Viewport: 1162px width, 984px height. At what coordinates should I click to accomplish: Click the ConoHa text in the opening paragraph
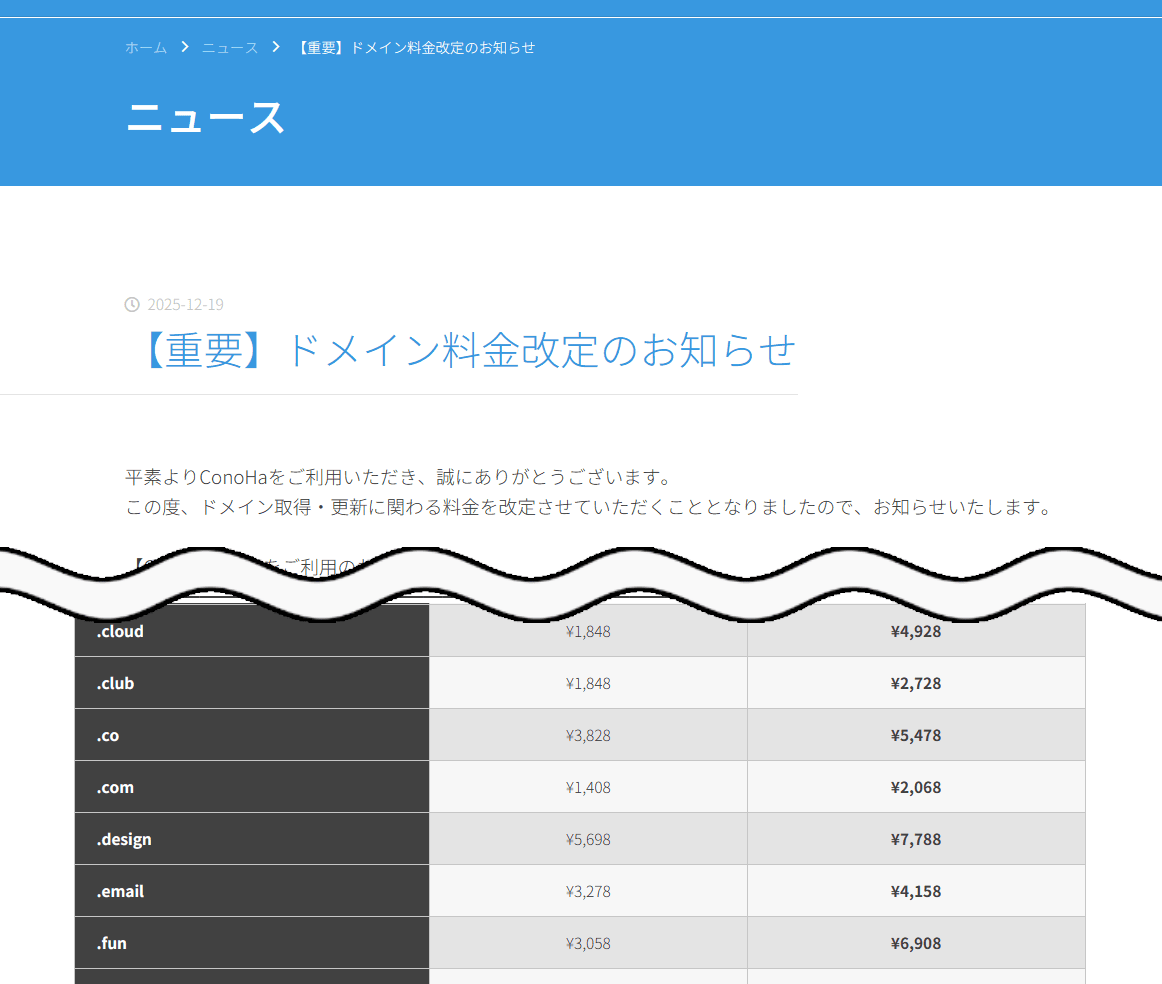point(232,477)
